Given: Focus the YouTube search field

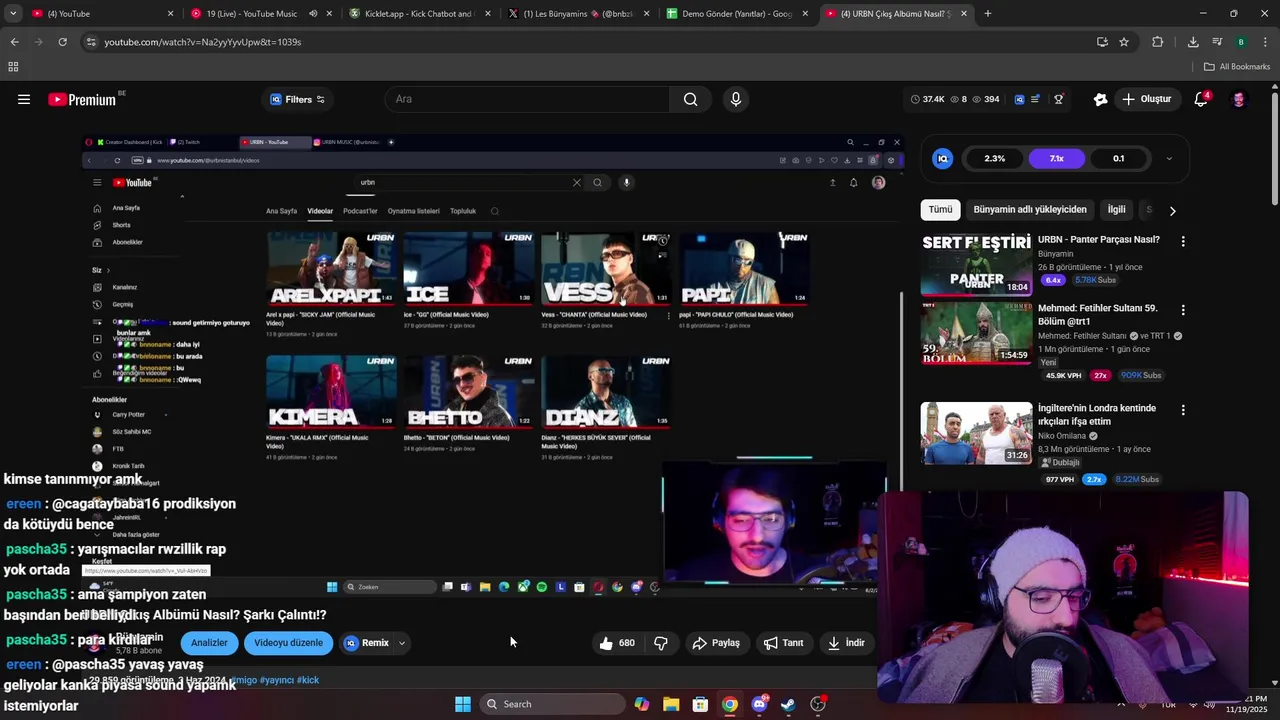Looking at the screenshot, I should pyautogui.click(x=528, y=99).
